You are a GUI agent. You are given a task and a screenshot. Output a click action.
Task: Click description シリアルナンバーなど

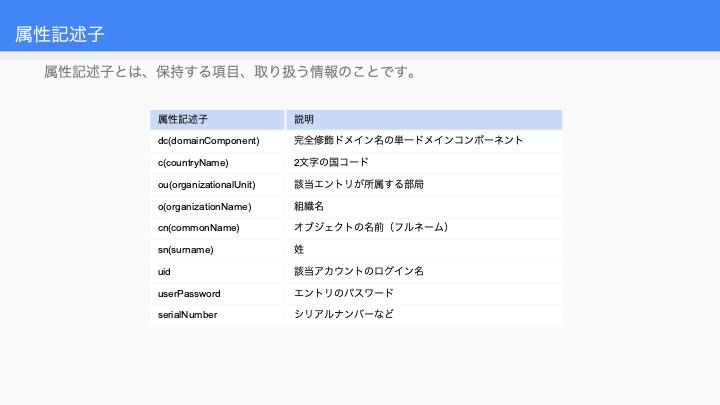(344, 315)
